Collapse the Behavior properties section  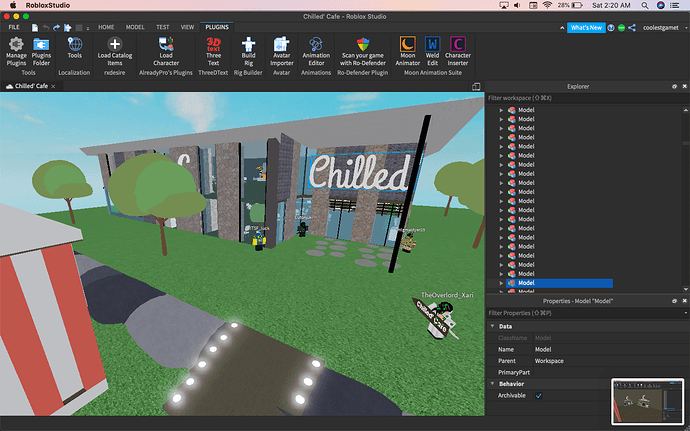click(x=492, y=383)
